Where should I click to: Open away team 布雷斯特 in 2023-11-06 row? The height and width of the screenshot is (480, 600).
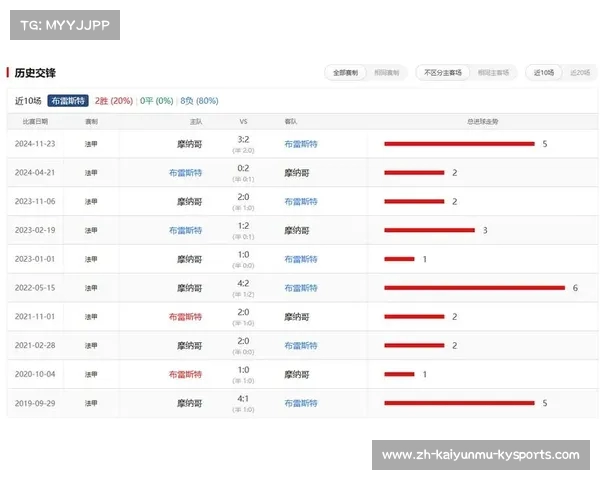point(301,202)
